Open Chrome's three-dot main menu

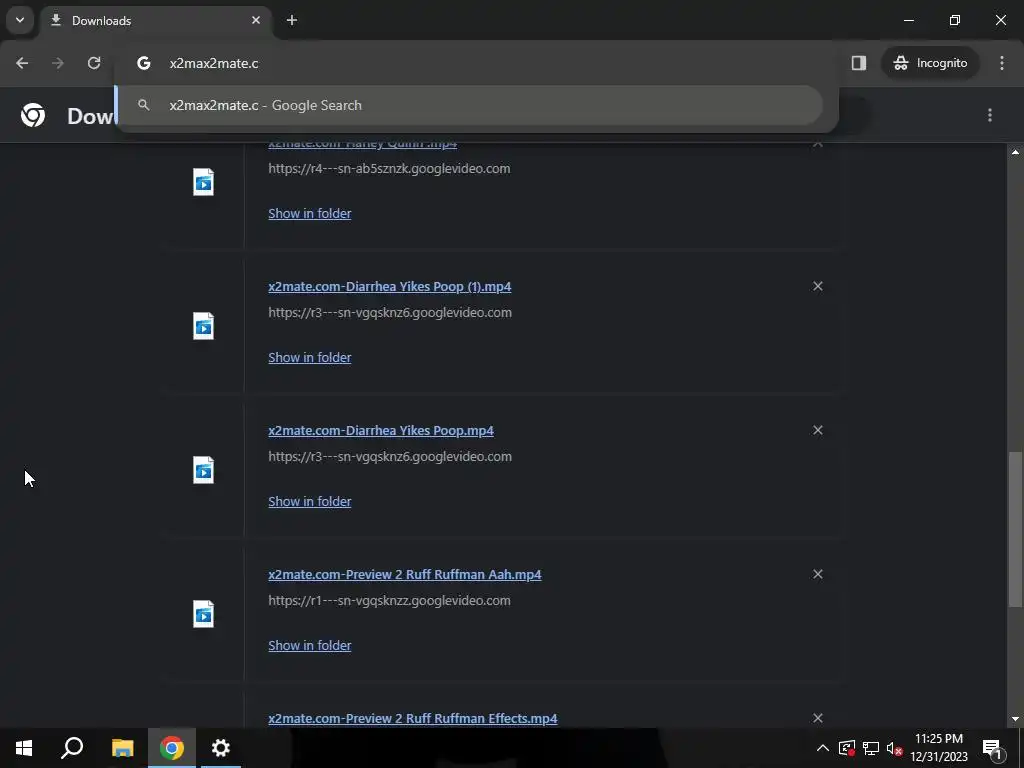[1002, 63]
